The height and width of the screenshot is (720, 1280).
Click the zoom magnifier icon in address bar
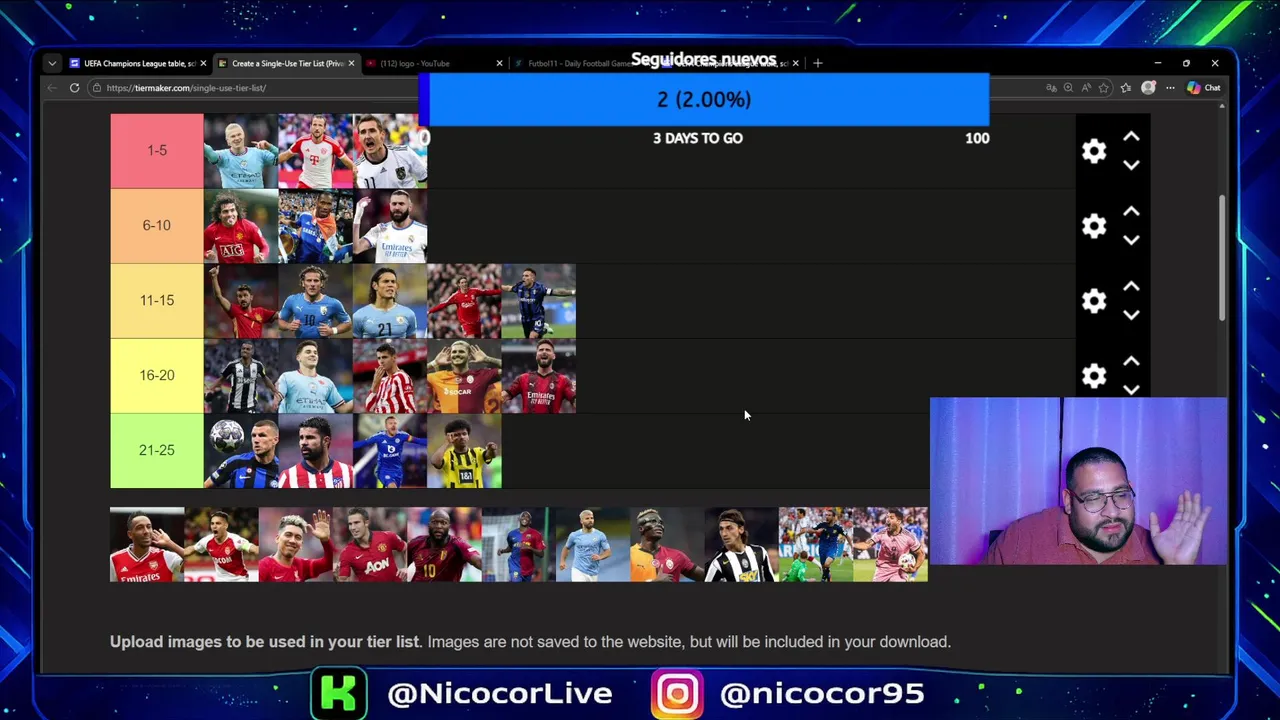pyautogui.click(x=1068, y=88)
